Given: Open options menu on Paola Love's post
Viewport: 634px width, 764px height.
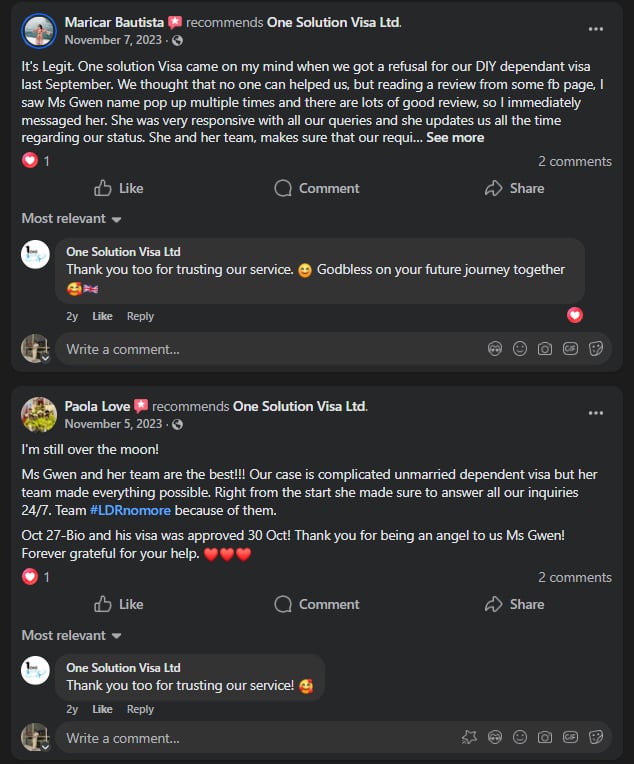Looking at the screenshot, I should click(x=596, y=413).
